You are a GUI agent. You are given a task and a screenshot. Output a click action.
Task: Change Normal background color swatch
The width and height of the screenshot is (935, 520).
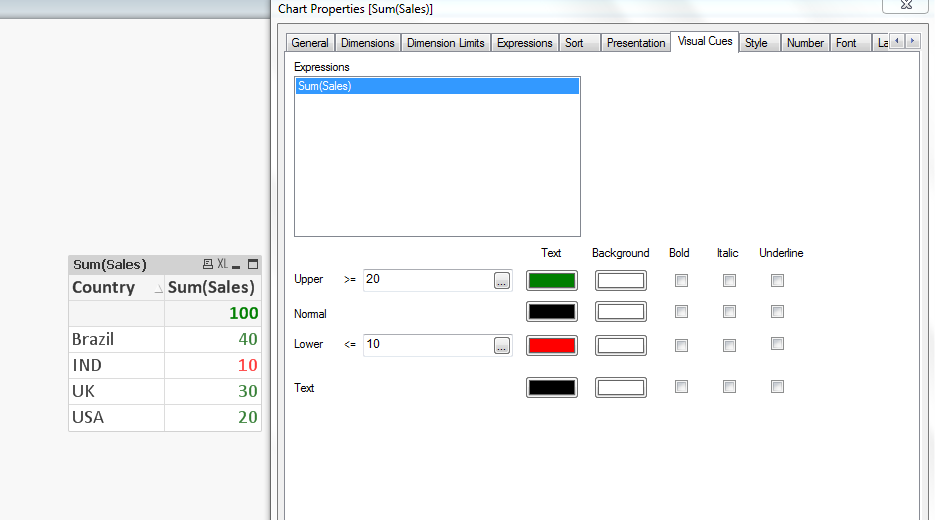pos(621,311)
